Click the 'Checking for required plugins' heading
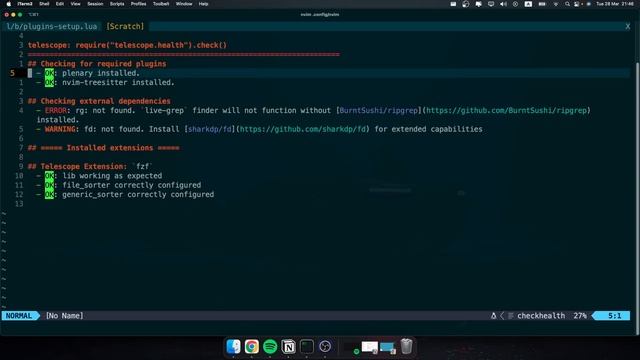Image resolution: width=640 pixels, height=360 pixels. coord(97,64)
